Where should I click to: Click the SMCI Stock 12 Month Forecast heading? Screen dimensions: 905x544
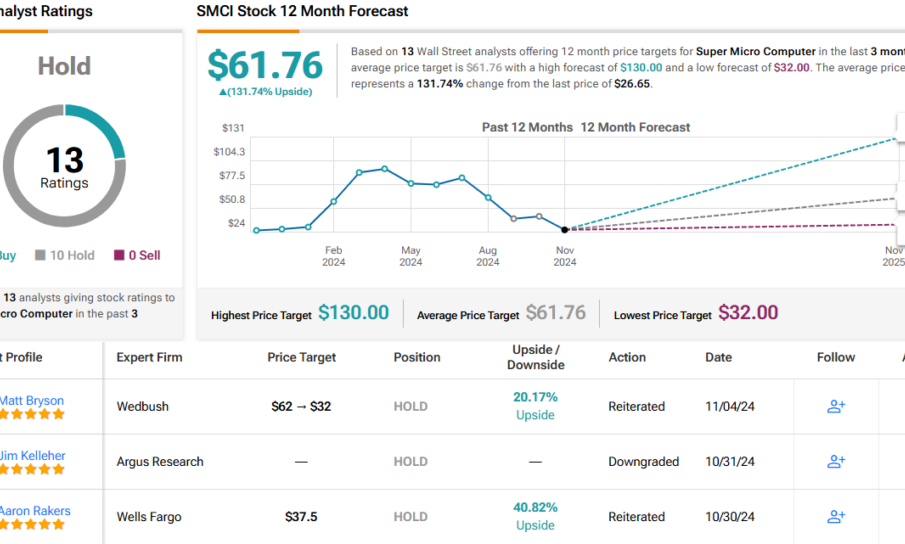[x=302, y=11]
